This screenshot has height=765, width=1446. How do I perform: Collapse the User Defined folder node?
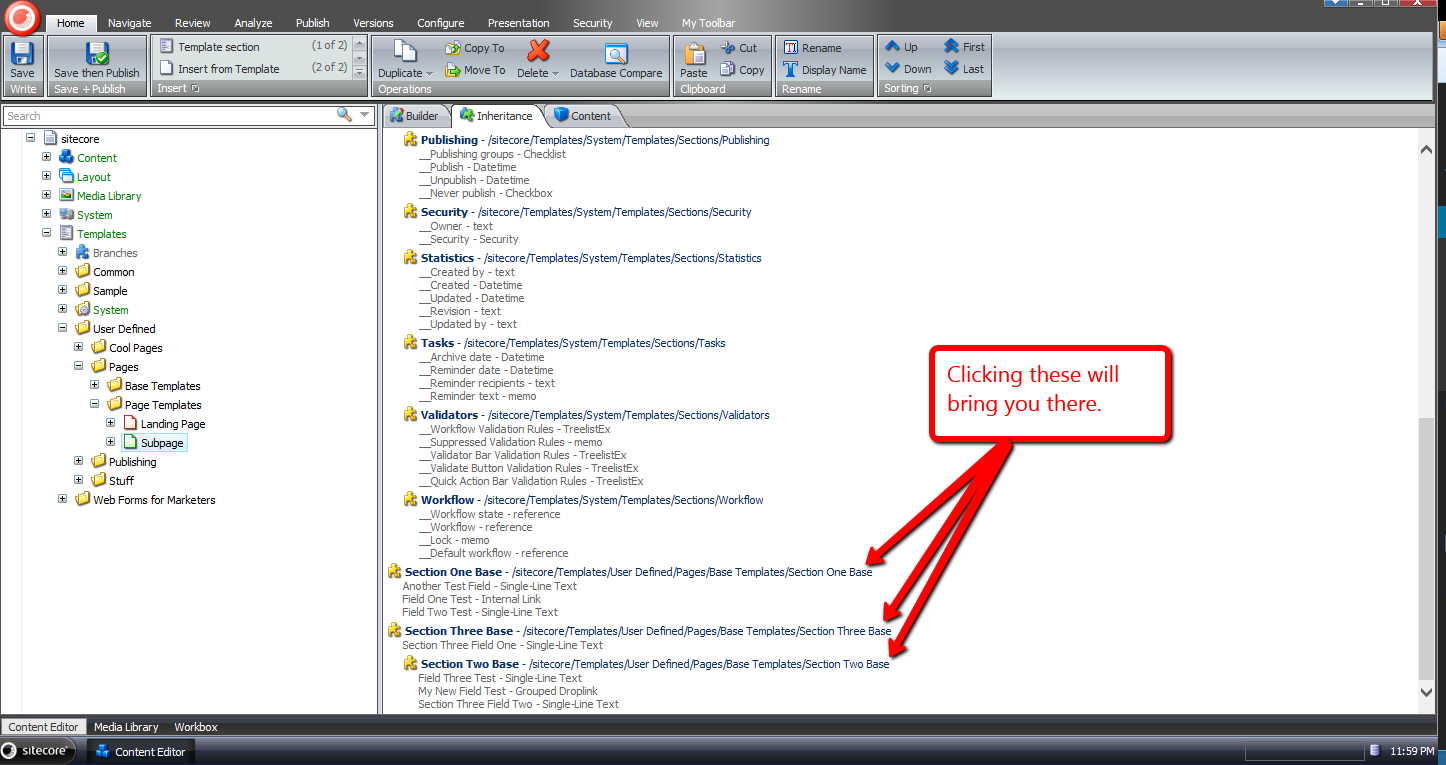(x=62, y=328)
